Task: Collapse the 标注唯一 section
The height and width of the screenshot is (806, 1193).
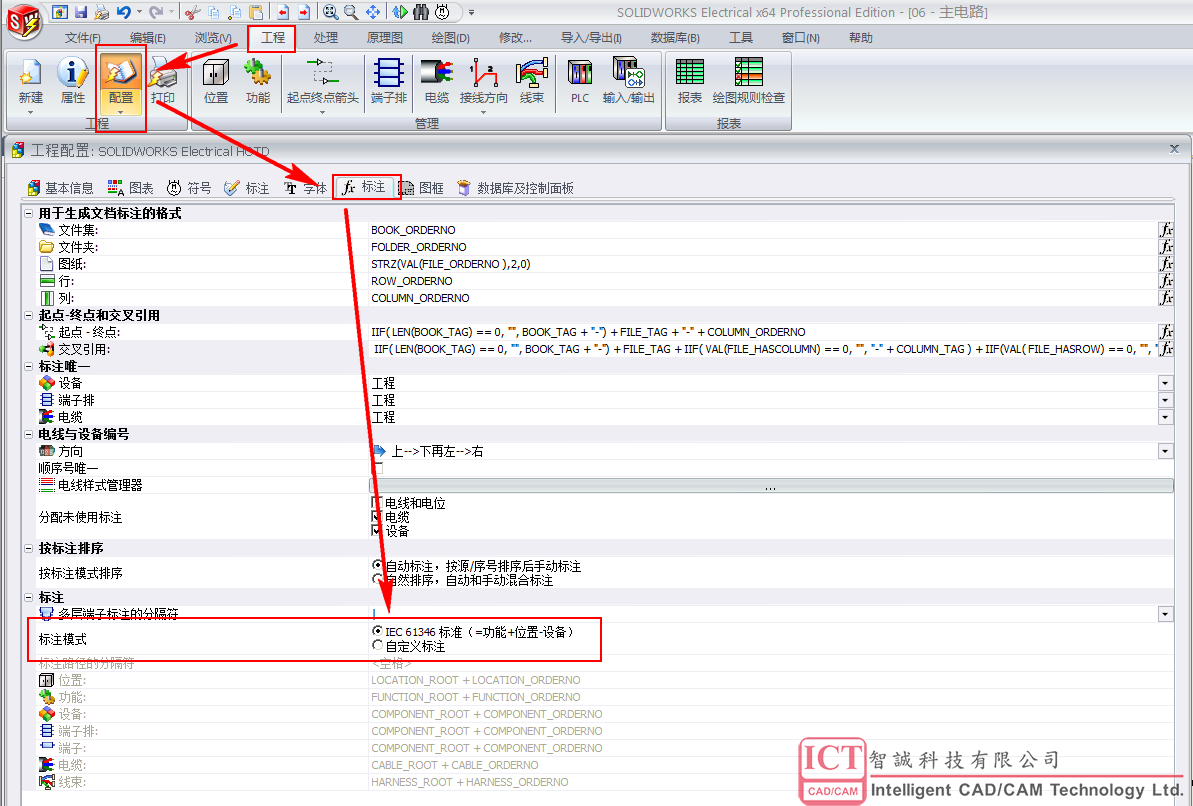Action: pyautogui.click(x=29, y=367)
